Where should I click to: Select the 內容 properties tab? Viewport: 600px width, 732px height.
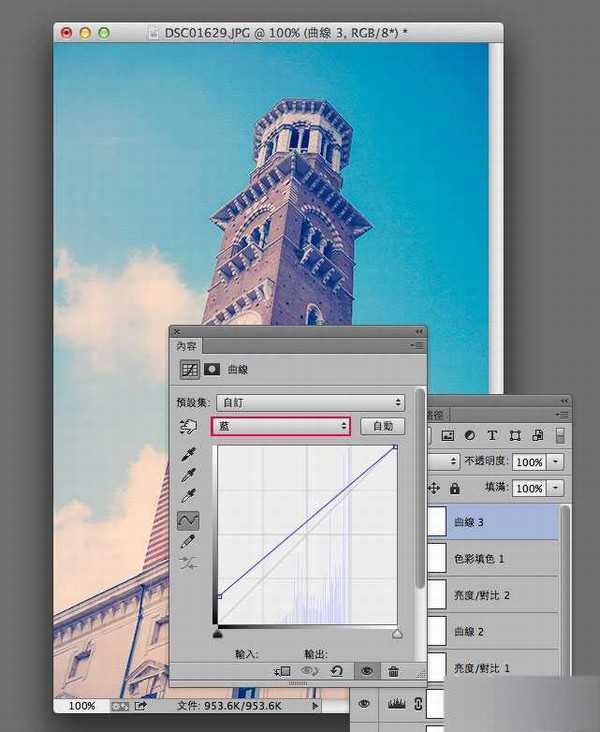186,346
